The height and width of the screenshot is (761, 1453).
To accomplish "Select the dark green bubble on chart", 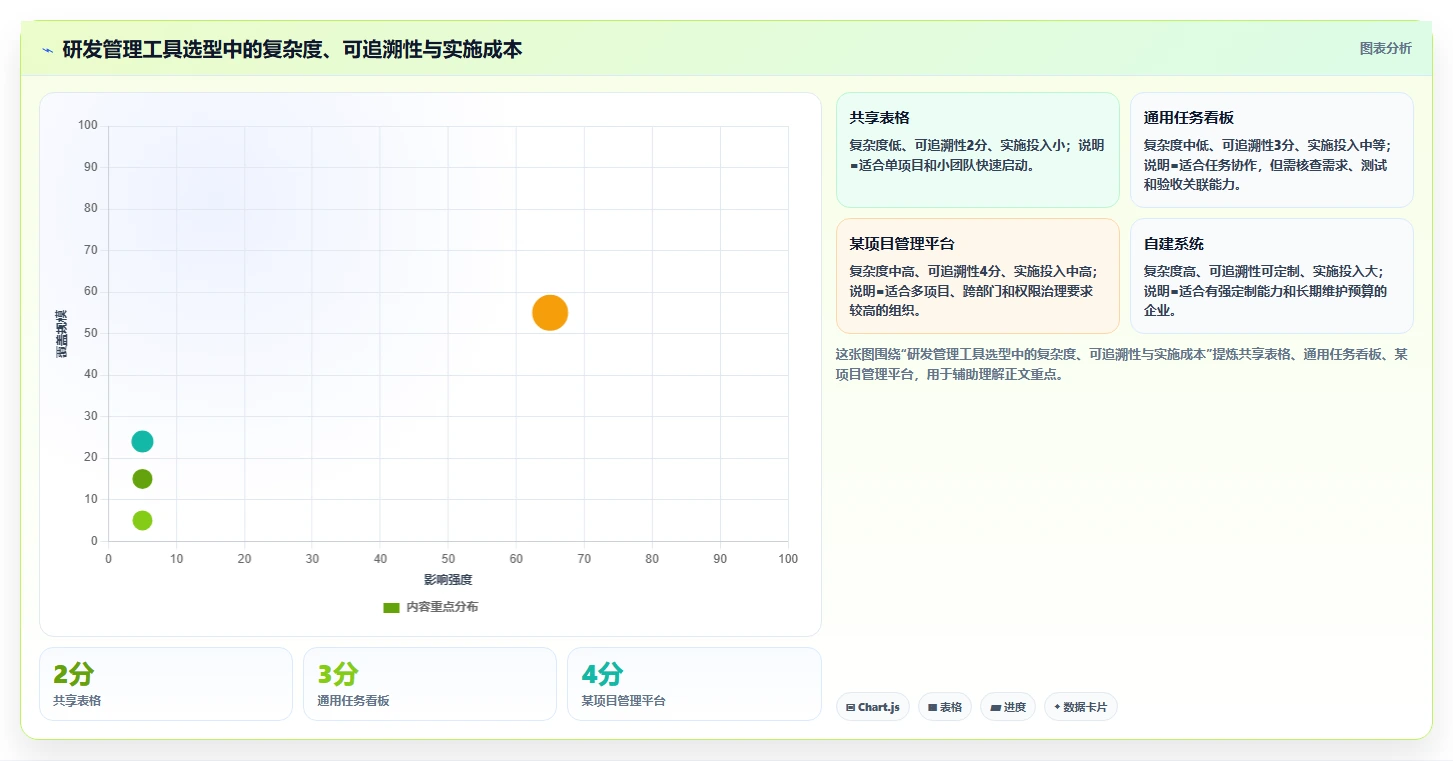I will point(142,479).
